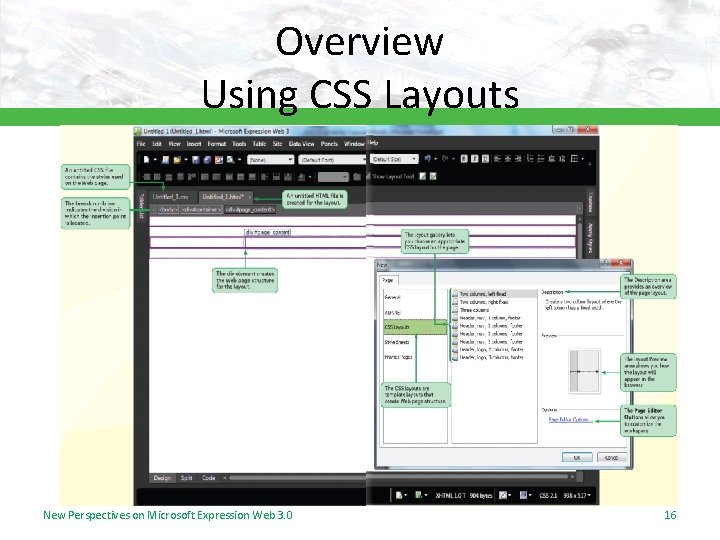The image size is (720, 540).
Task: Toggle Show Layout Tool
Action: (x=393, y=176)
